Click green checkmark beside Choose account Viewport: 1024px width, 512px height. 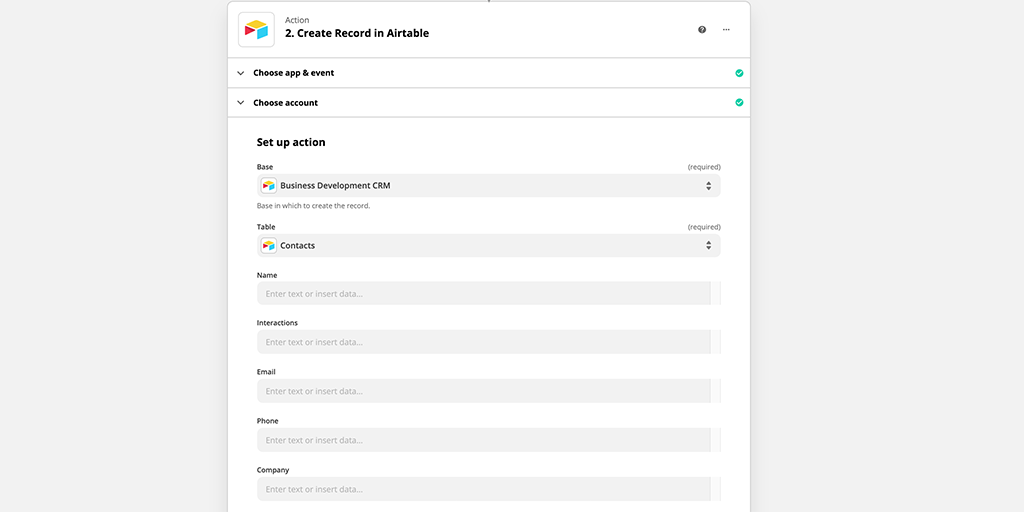[x=739, y=103]
